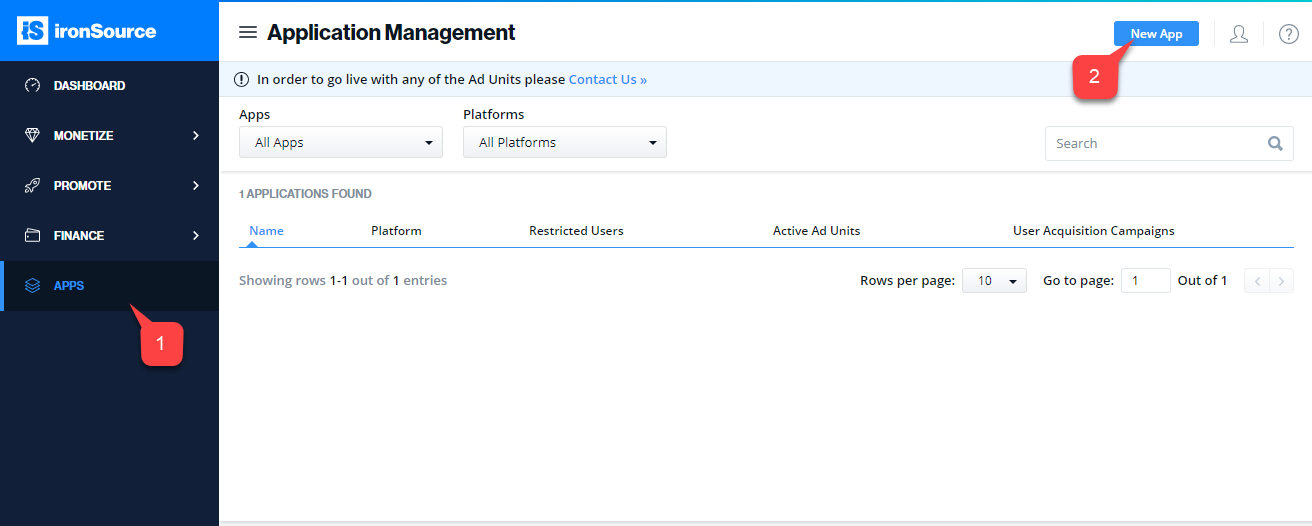Screen dimensions: 1312x526
Task: Open the All Platforms dropdown
Action: tap(565, 142)
